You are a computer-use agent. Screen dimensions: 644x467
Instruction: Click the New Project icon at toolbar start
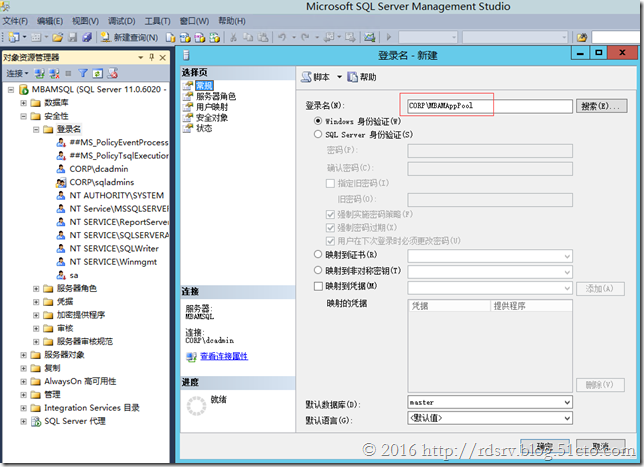click(x=14, y=37)
